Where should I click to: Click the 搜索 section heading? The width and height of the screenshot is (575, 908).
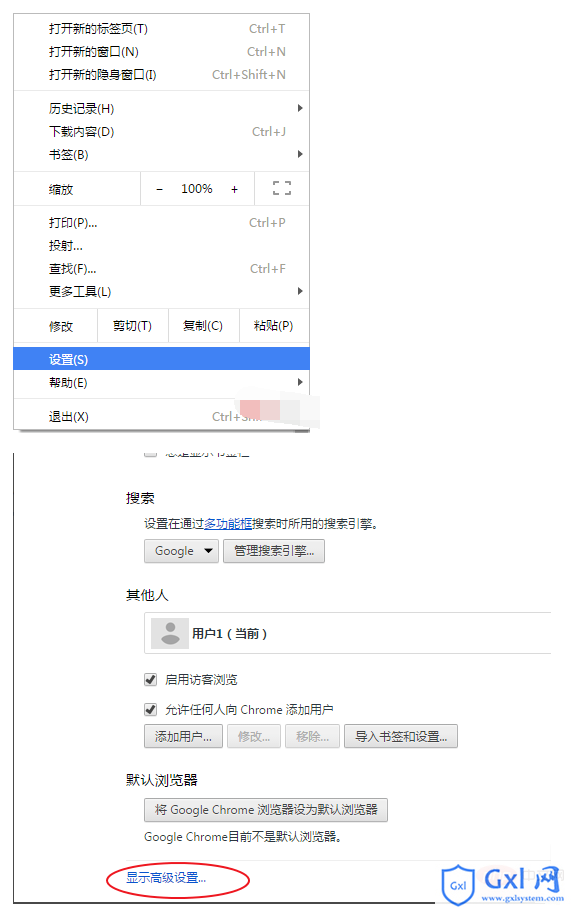[x=140, y=498]
